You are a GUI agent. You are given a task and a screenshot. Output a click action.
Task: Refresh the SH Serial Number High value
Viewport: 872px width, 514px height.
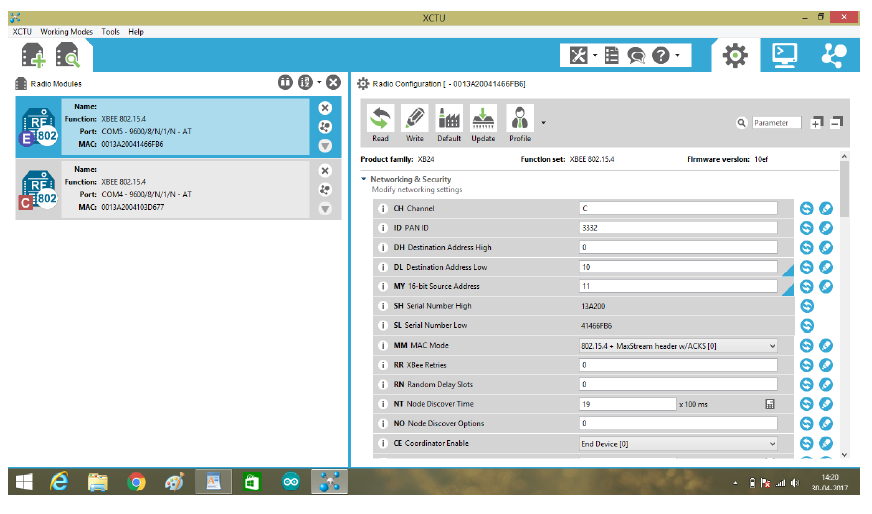(x=806, y=306)
